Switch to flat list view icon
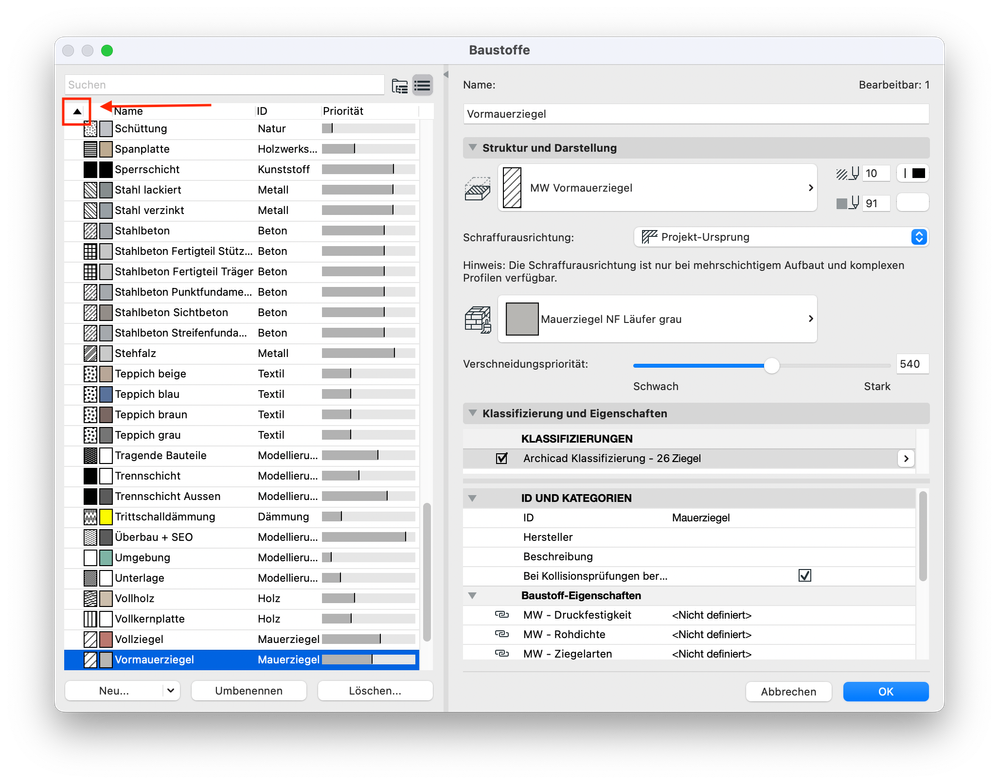Viewport: 999px width, 784px height. [x=422, y=85]
